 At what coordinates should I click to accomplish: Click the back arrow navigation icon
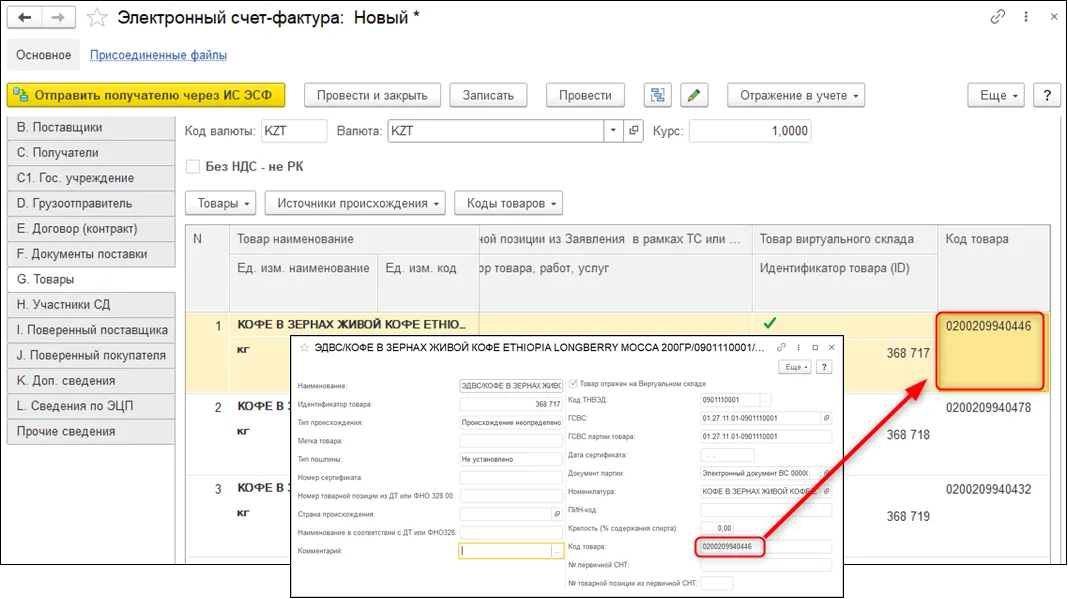coord(25,18)
